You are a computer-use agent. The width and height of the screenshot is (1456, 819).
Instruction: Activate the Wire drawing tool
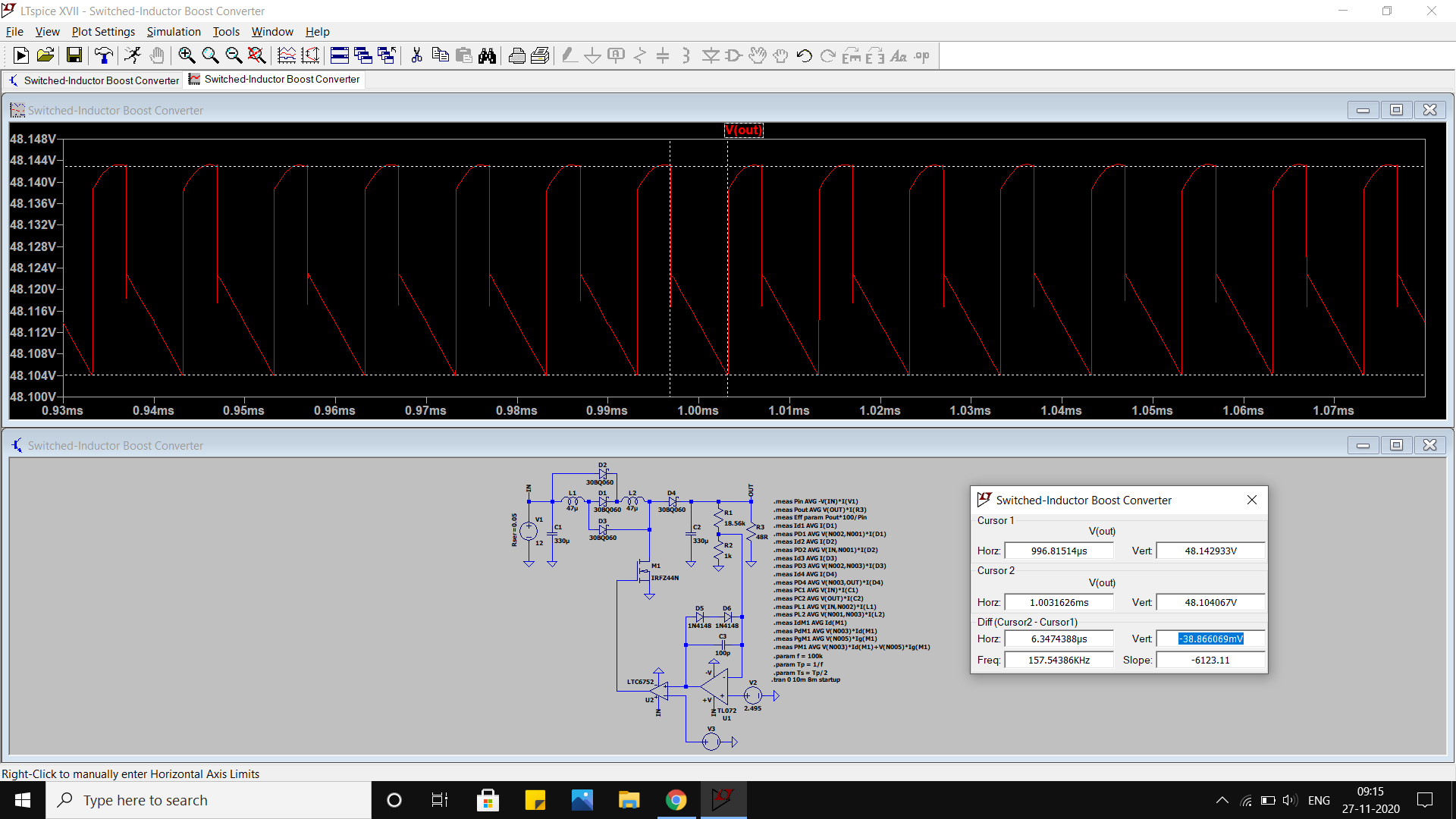pyautogui.click(x=570, y=55)
